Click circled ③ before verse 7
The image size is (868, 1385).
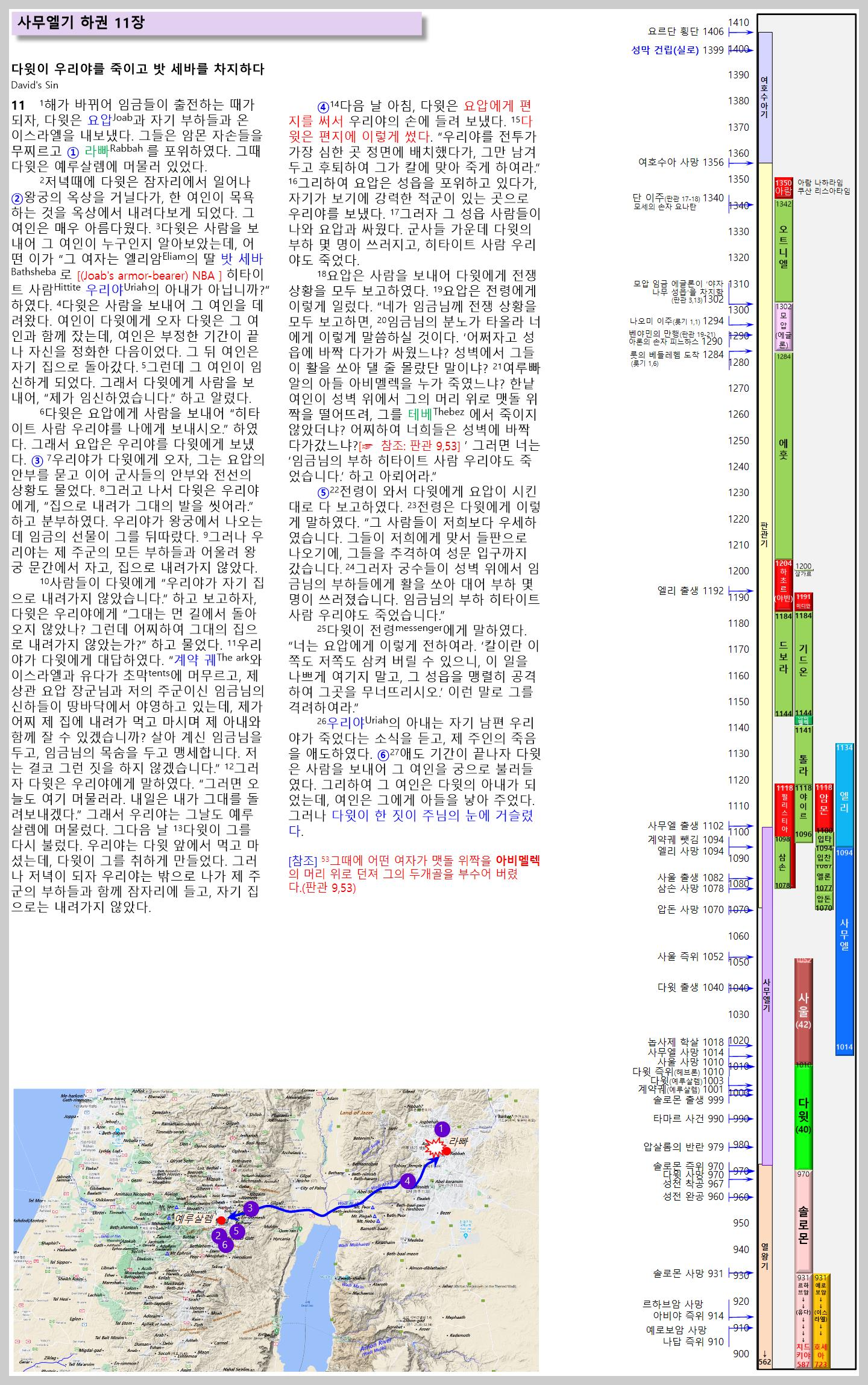pos(37,462)
